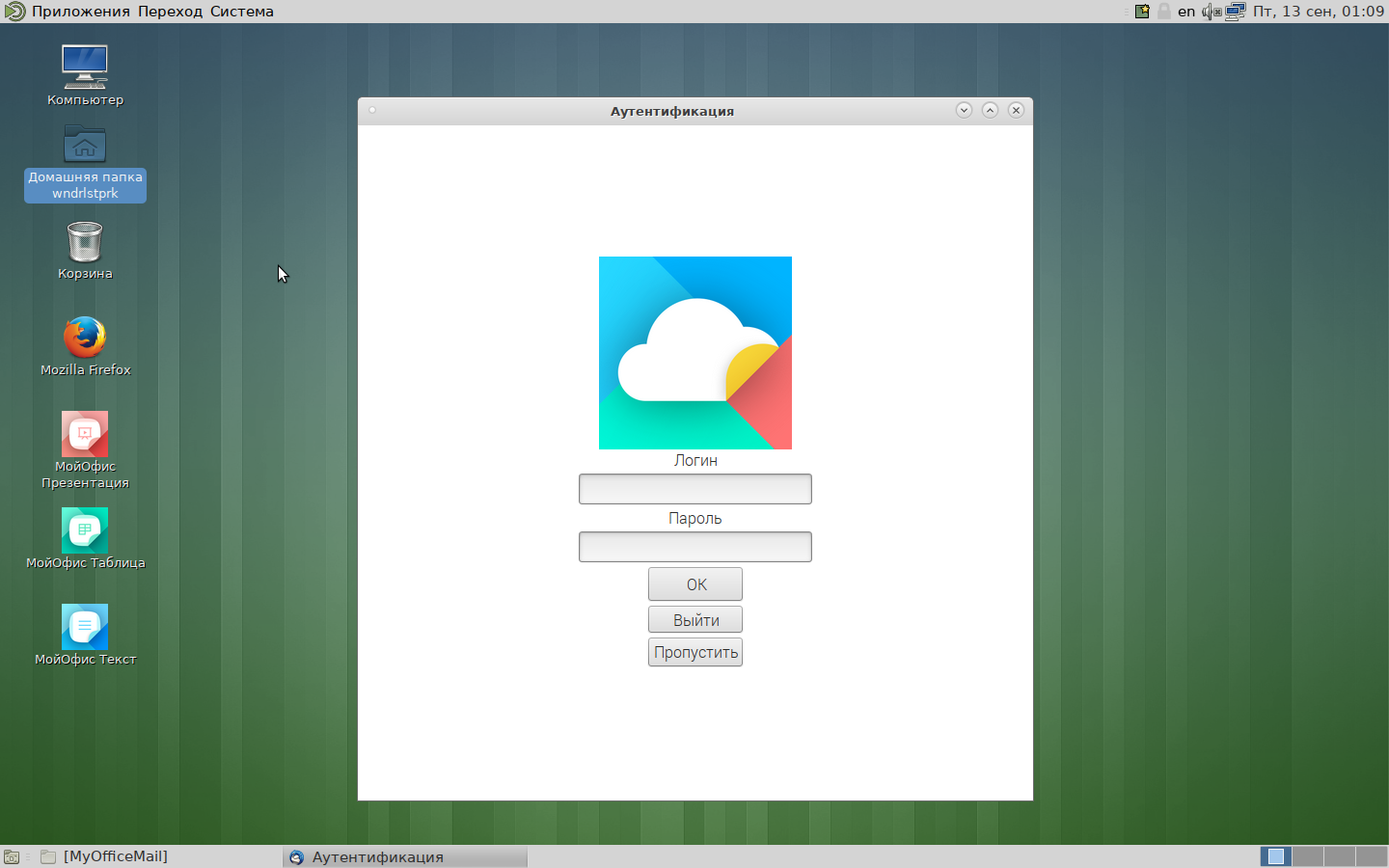Maximize the Аутентификация window

tap(990, 110)
